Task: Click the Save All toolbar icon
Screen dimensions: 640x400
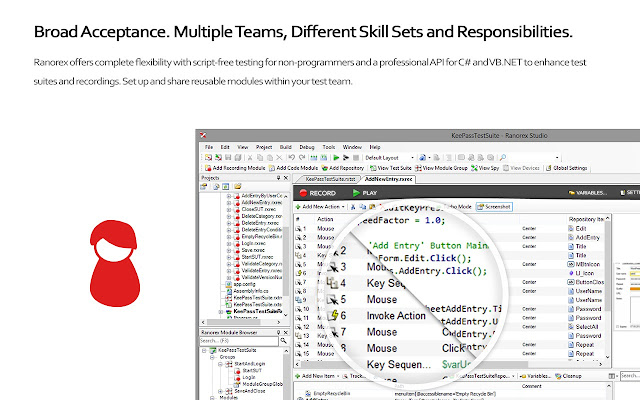Action: (x=238, y=158)
